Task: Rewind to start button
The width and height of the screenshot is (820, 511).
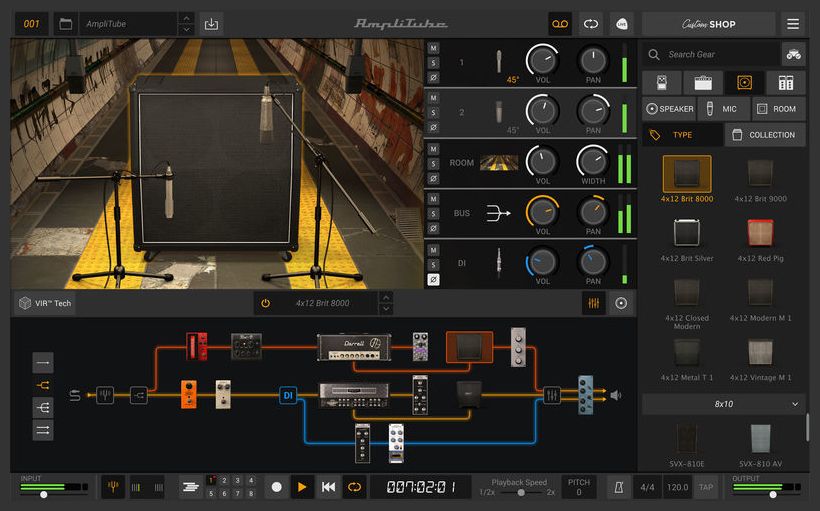Action: click(x=328, y=487)
